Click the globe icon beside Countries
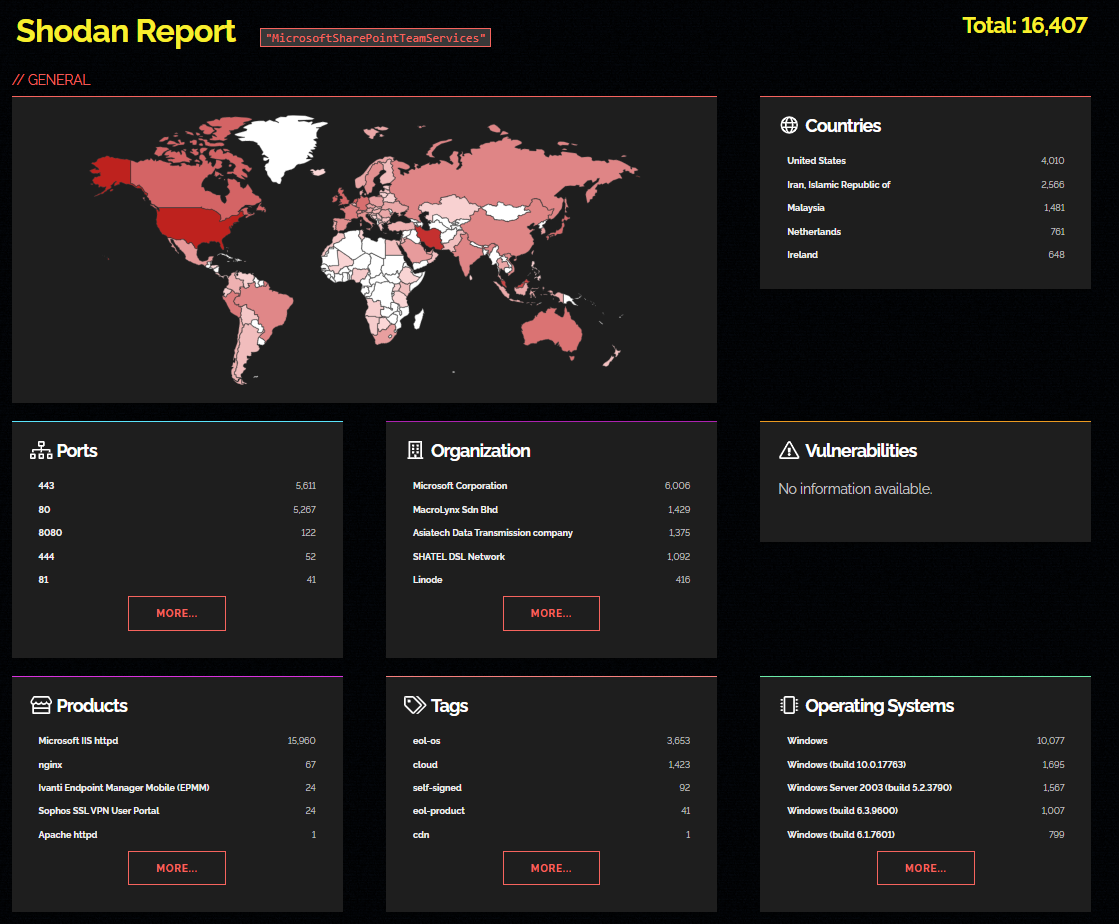Screen dimensions: 1119x924 click(x=789, y=125)
